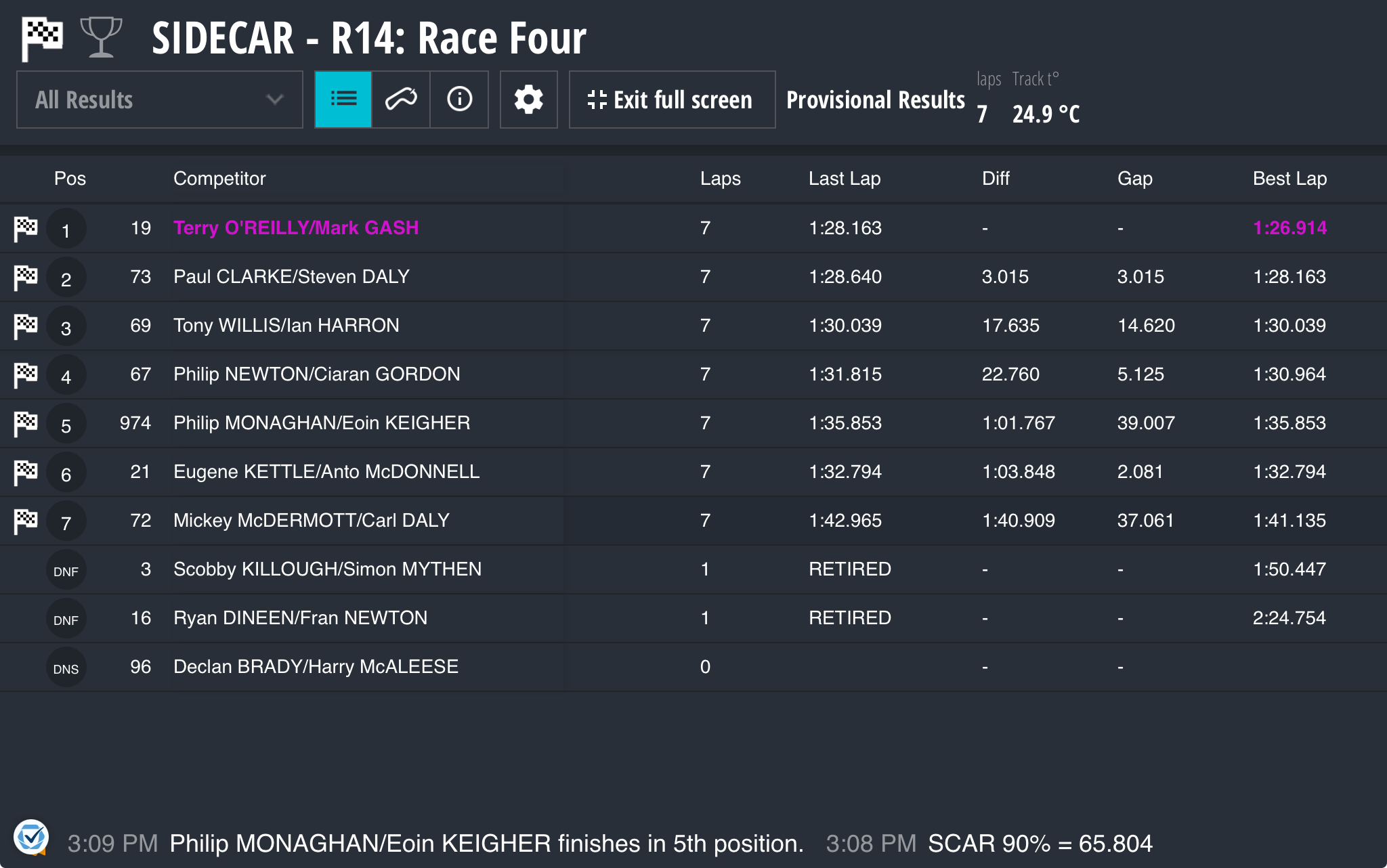Click the All Results dropdown chevron

click(x=274, y=100)
